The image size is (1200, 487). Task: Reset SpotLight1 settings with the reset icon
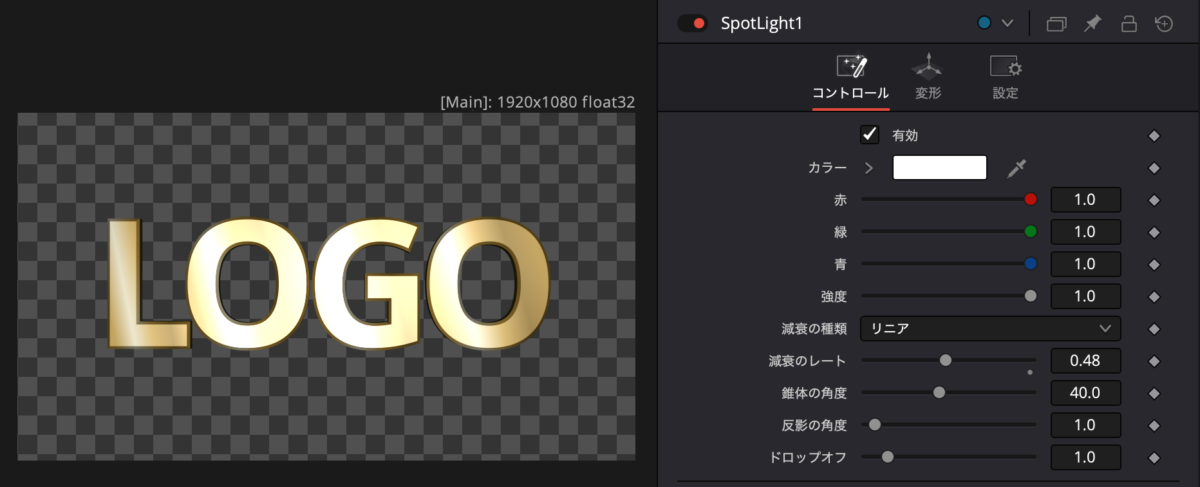[1164, 23]
